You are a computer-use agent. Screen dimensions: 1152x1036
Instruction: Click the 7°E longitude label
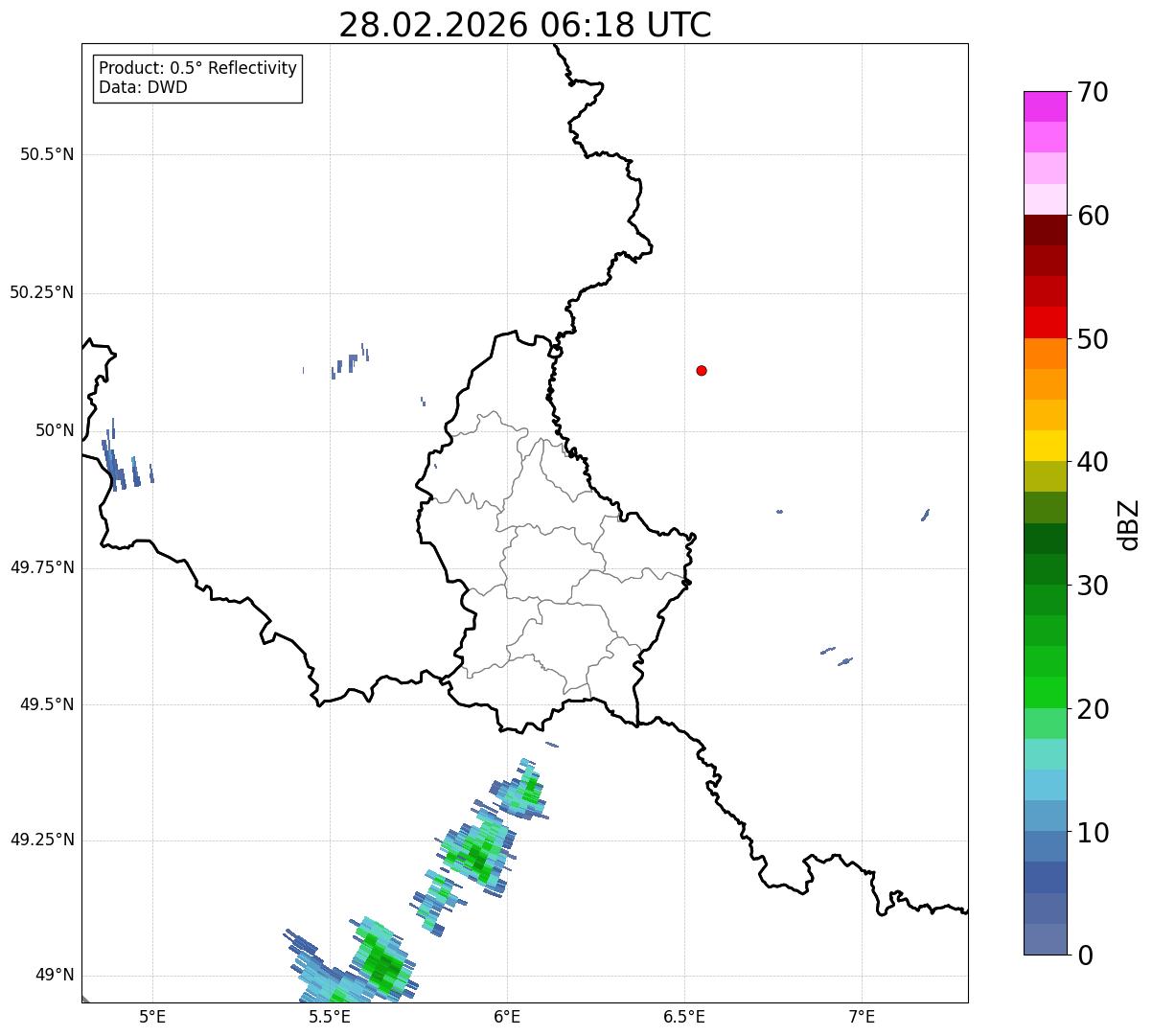[x=862, y=1017]
